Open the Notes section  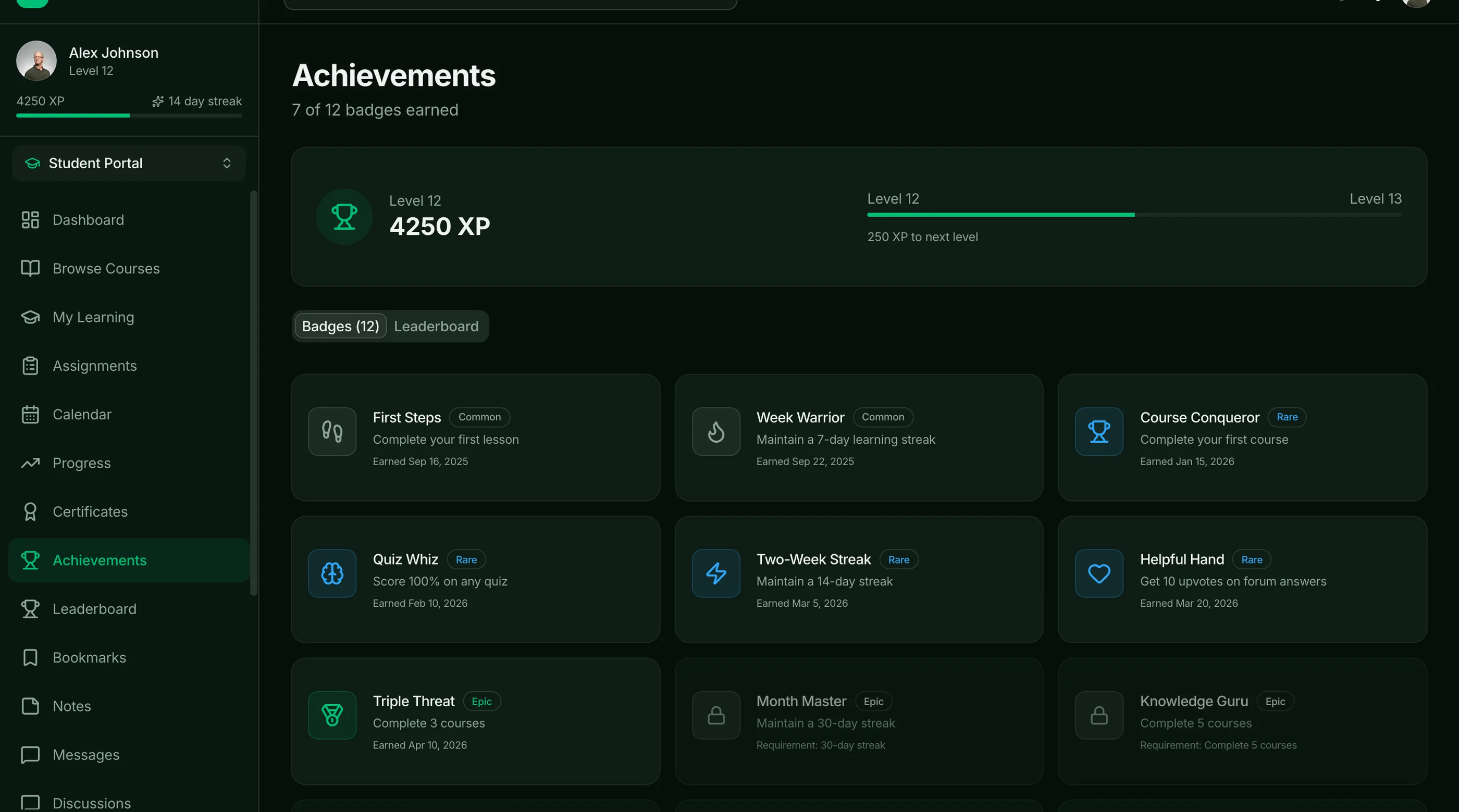[x=129, y=706]
